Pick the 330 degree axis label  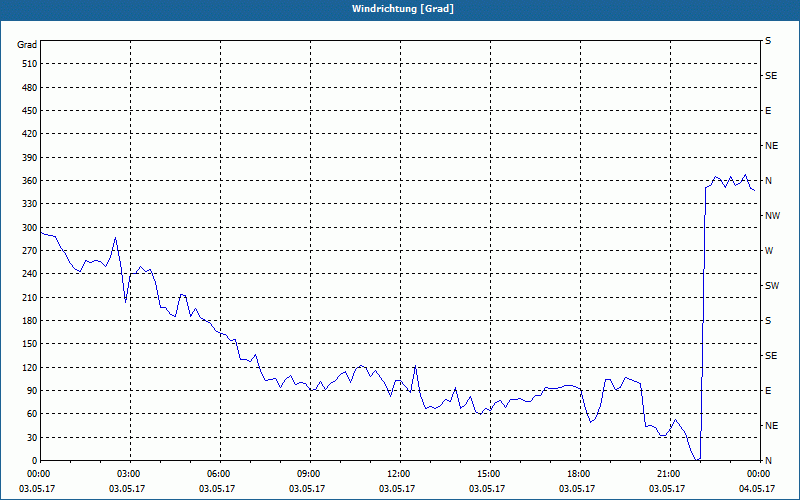click(x=30, y=204)
